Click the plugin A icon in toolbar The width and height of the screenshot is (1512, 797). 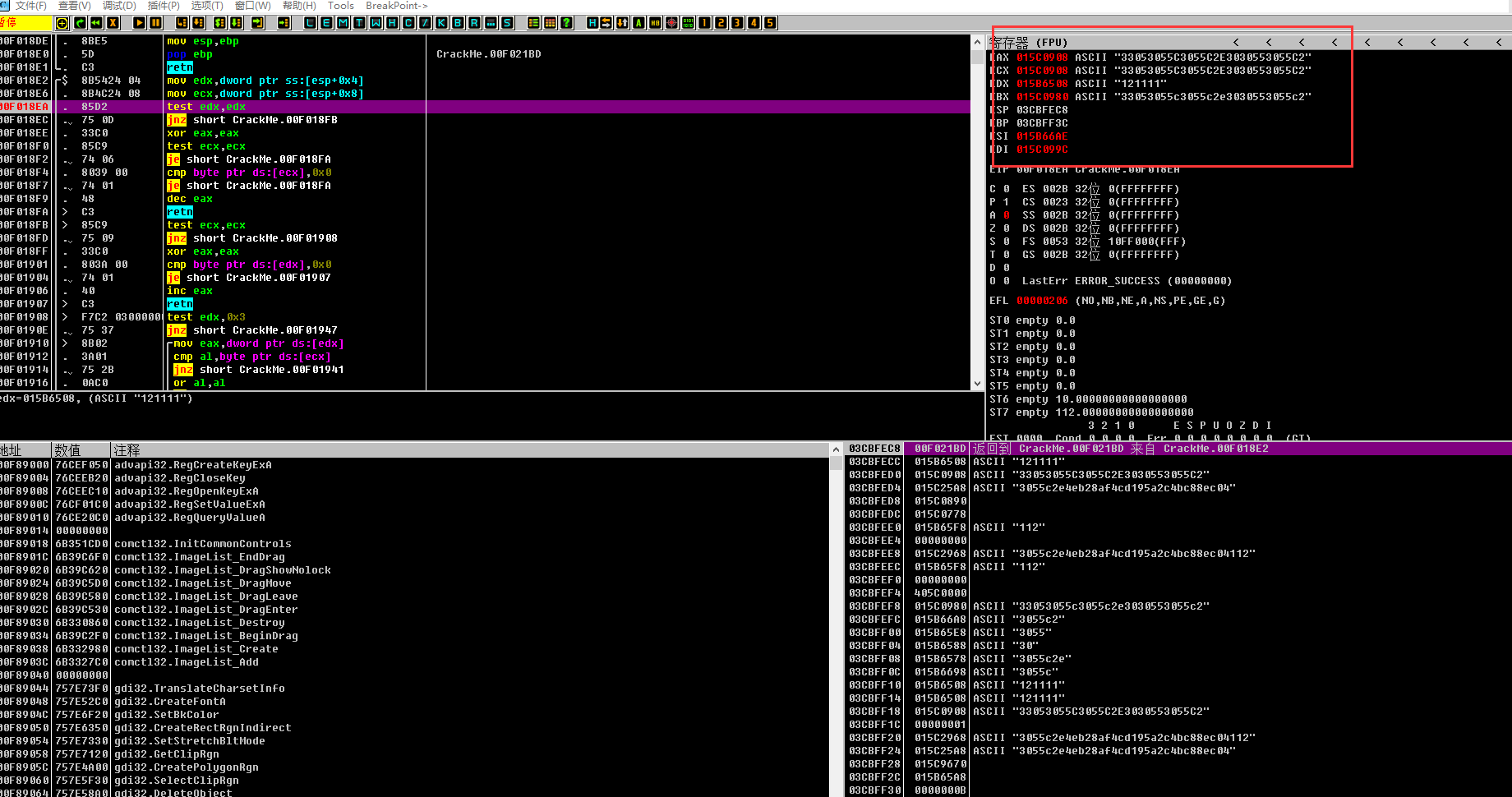point(638,23)
